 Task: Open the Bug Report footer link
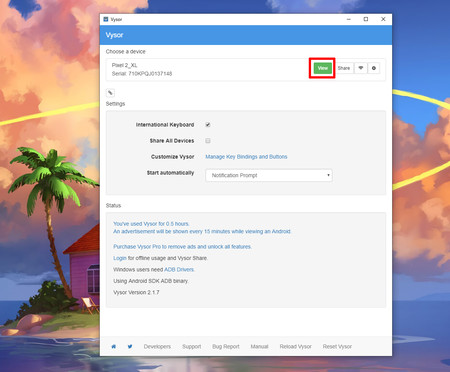point(226,347)
